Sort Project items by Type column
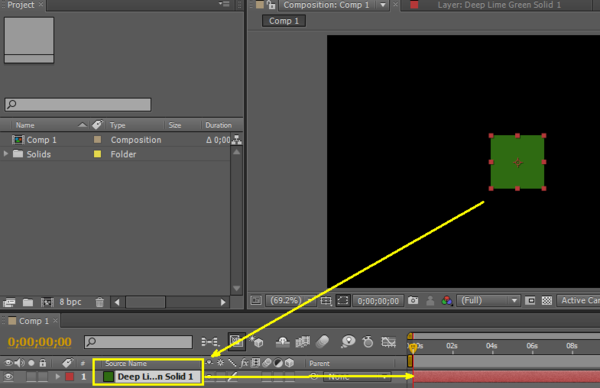The width and height of the screenshot is (600, 388). [117, 125]
